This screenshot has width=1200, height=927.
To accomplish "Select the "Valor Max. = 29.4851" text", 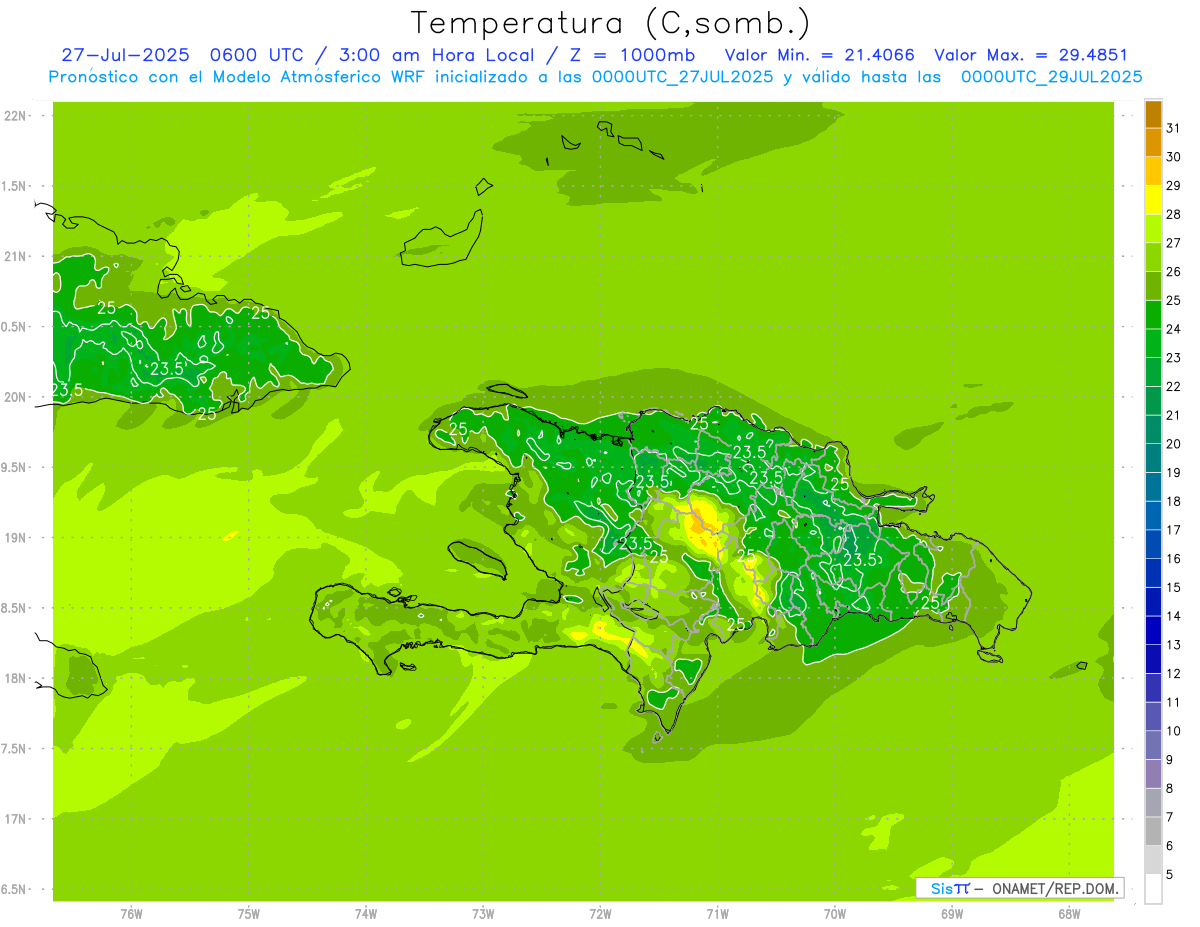I will tap(1030, 55).
